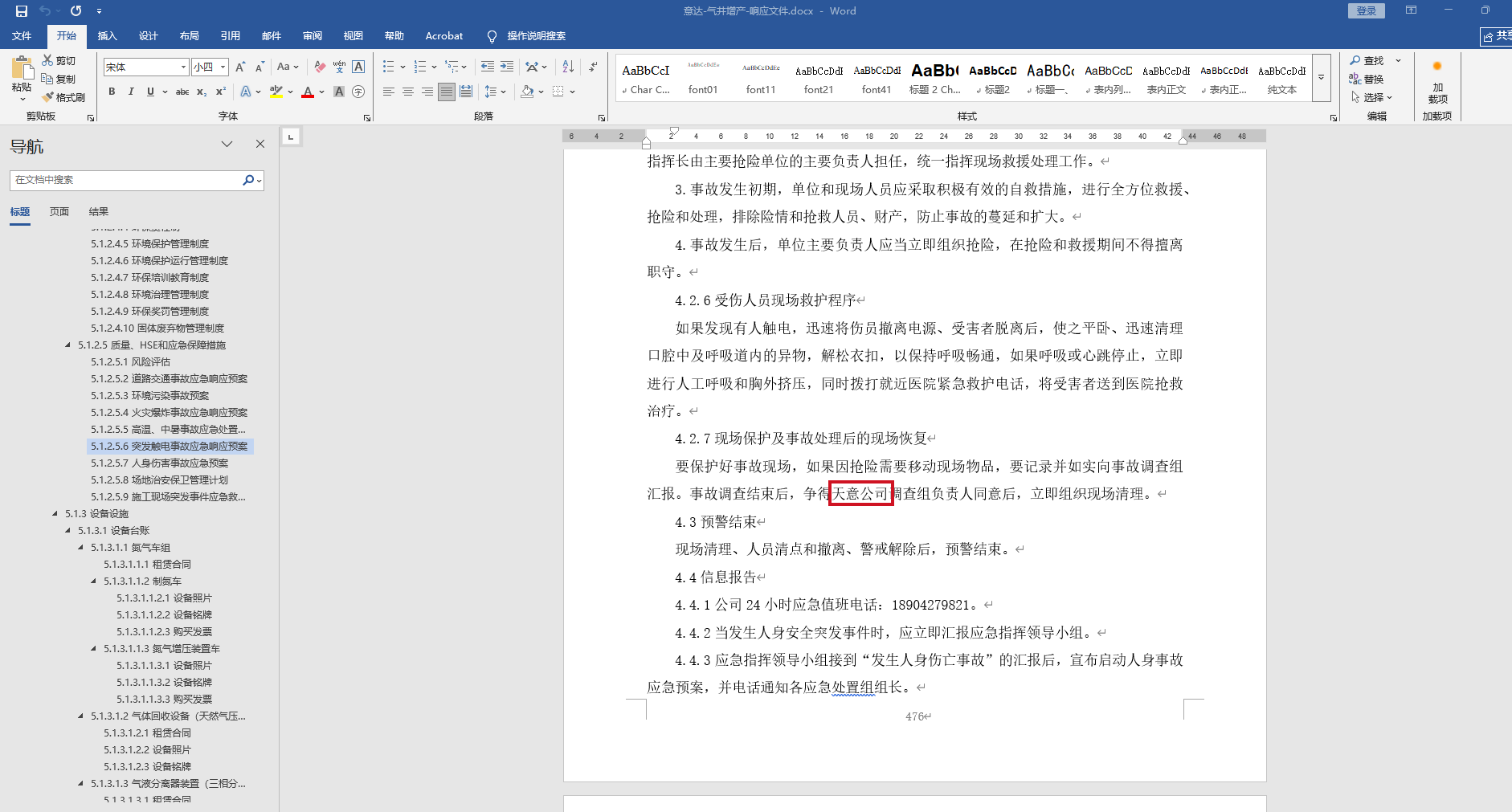The image size is (1512, 812).
Task: Apply a character border with the boxed A
Action: point(358,67)
